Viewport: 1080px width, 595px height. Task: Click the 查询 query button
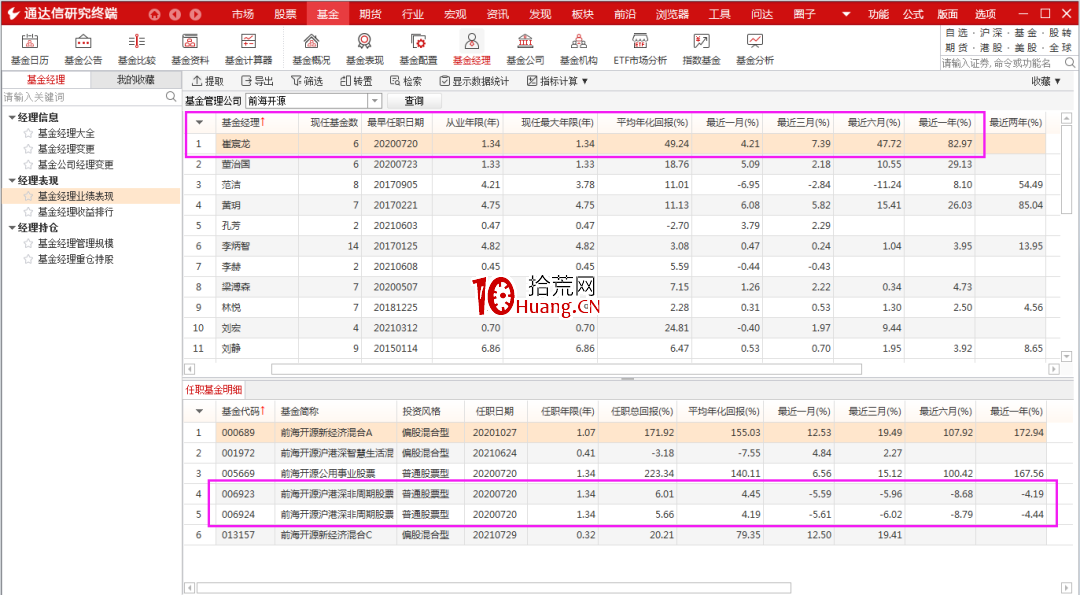[x=414, y=101]
